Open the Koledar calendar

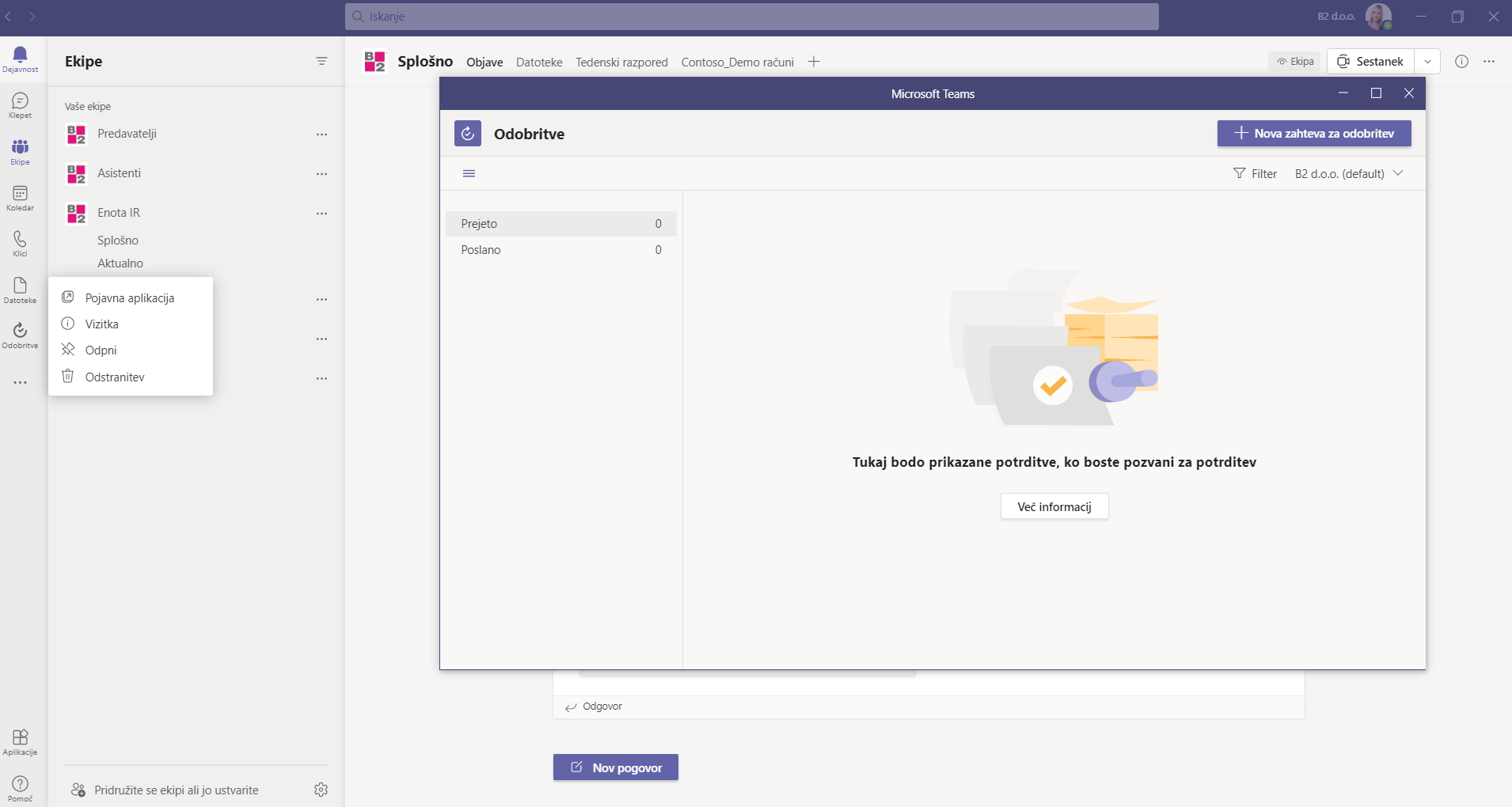[x=20, y=198]
